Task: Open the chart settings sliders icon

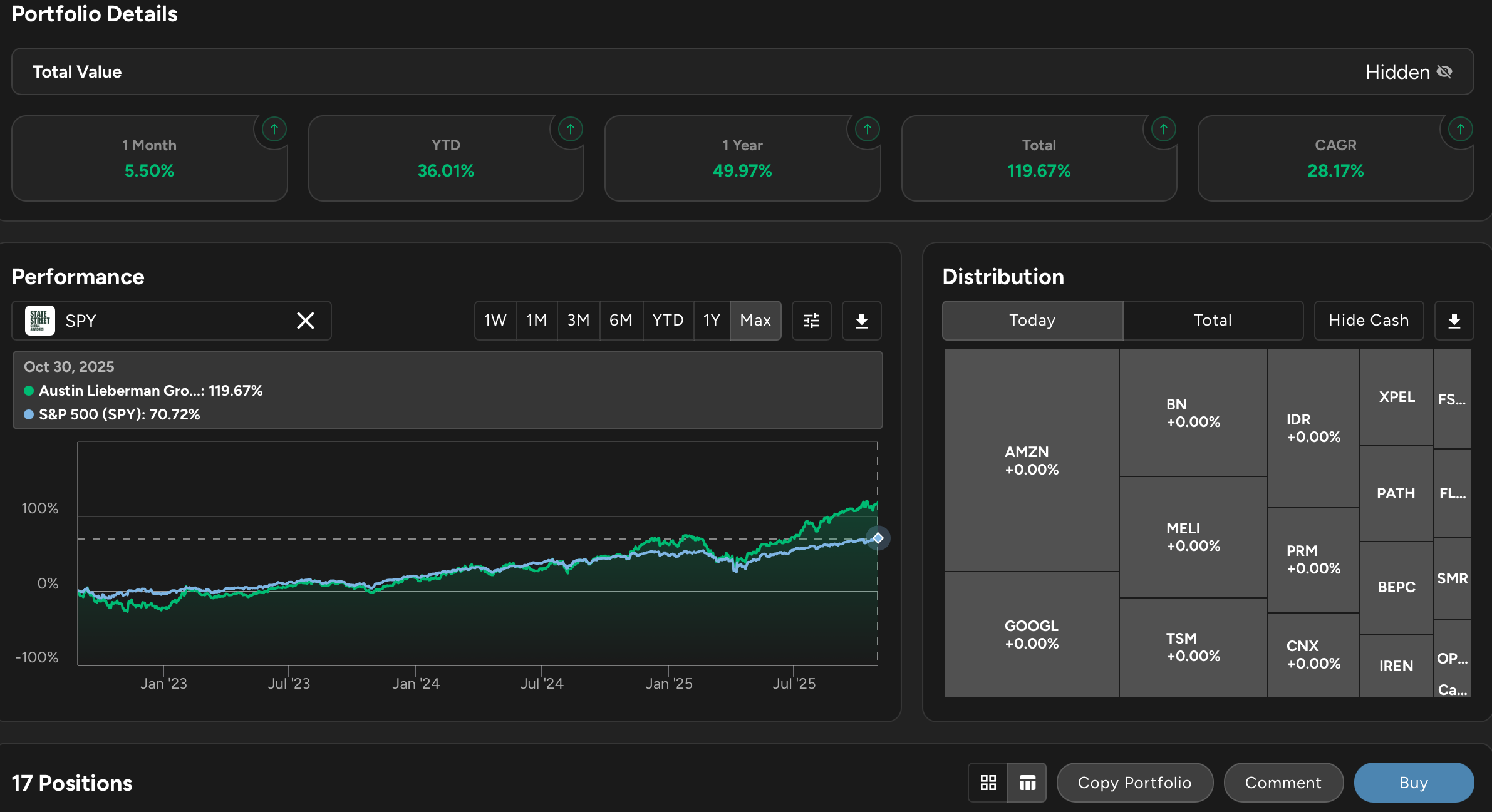Action: [812, 321]
